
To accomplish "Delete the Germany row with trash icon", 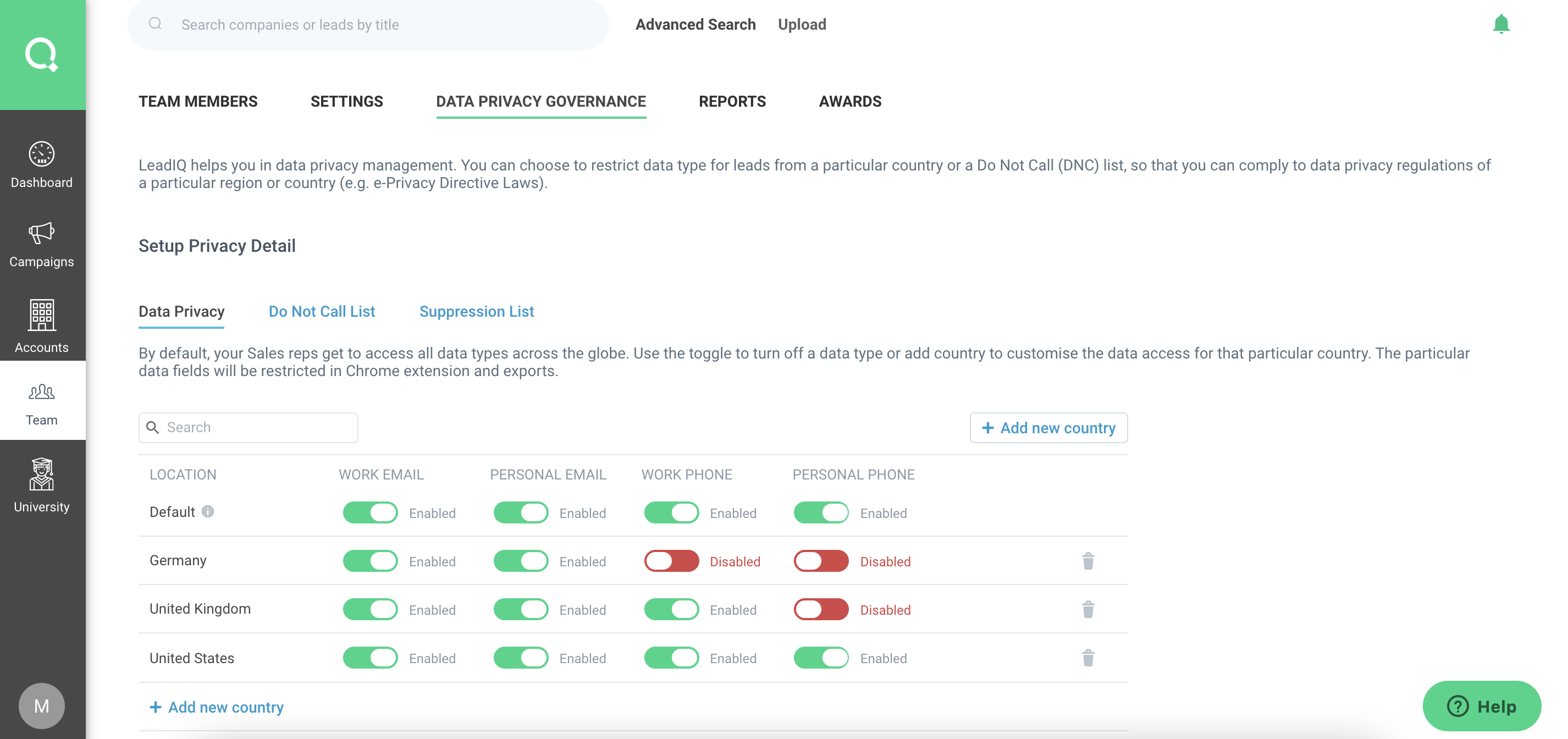I will (x=1087, y=561).
